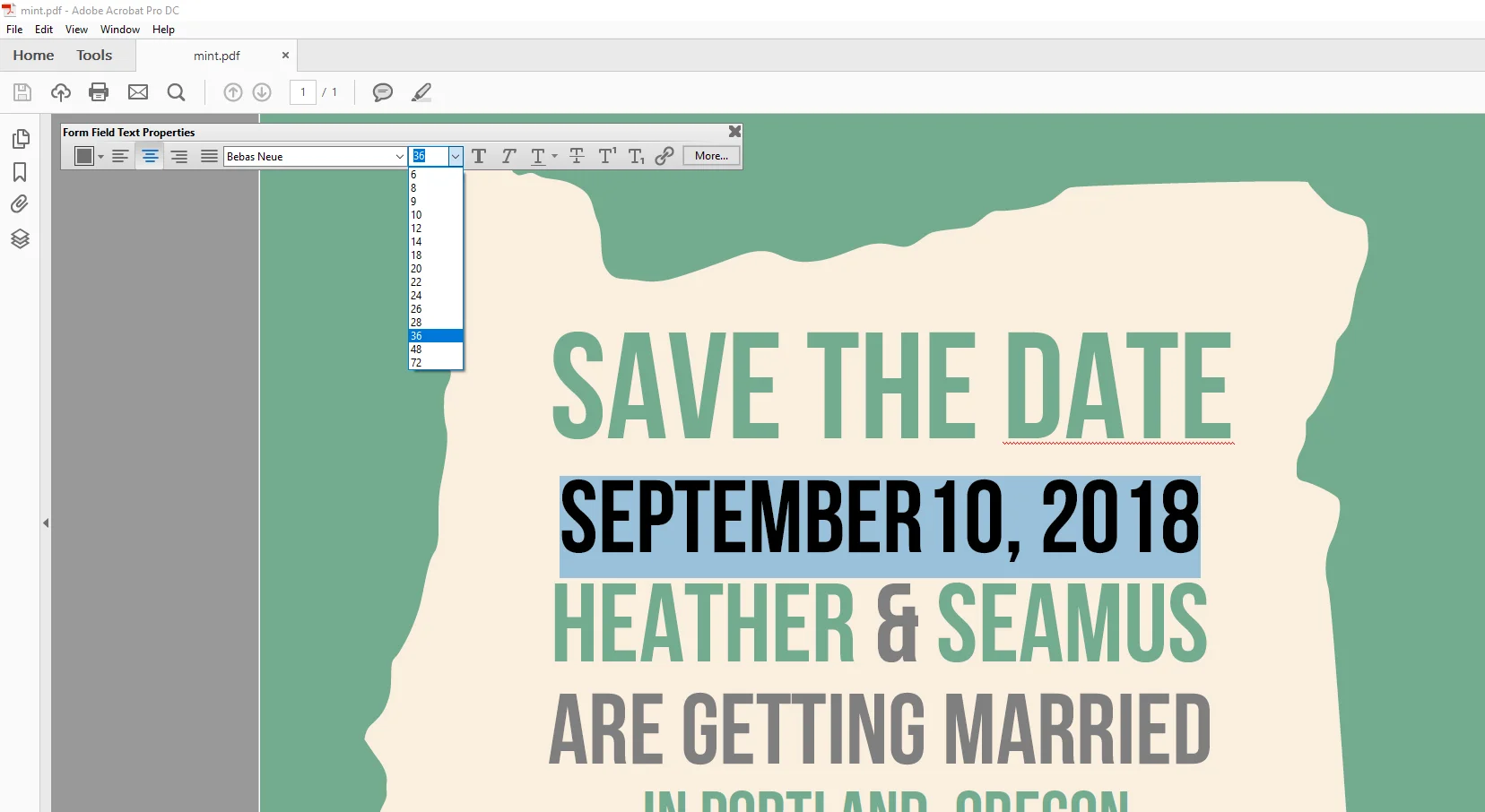The image size is (1485, 812).
Task: Choose font size 26
Action: click(x=436, y=309)
